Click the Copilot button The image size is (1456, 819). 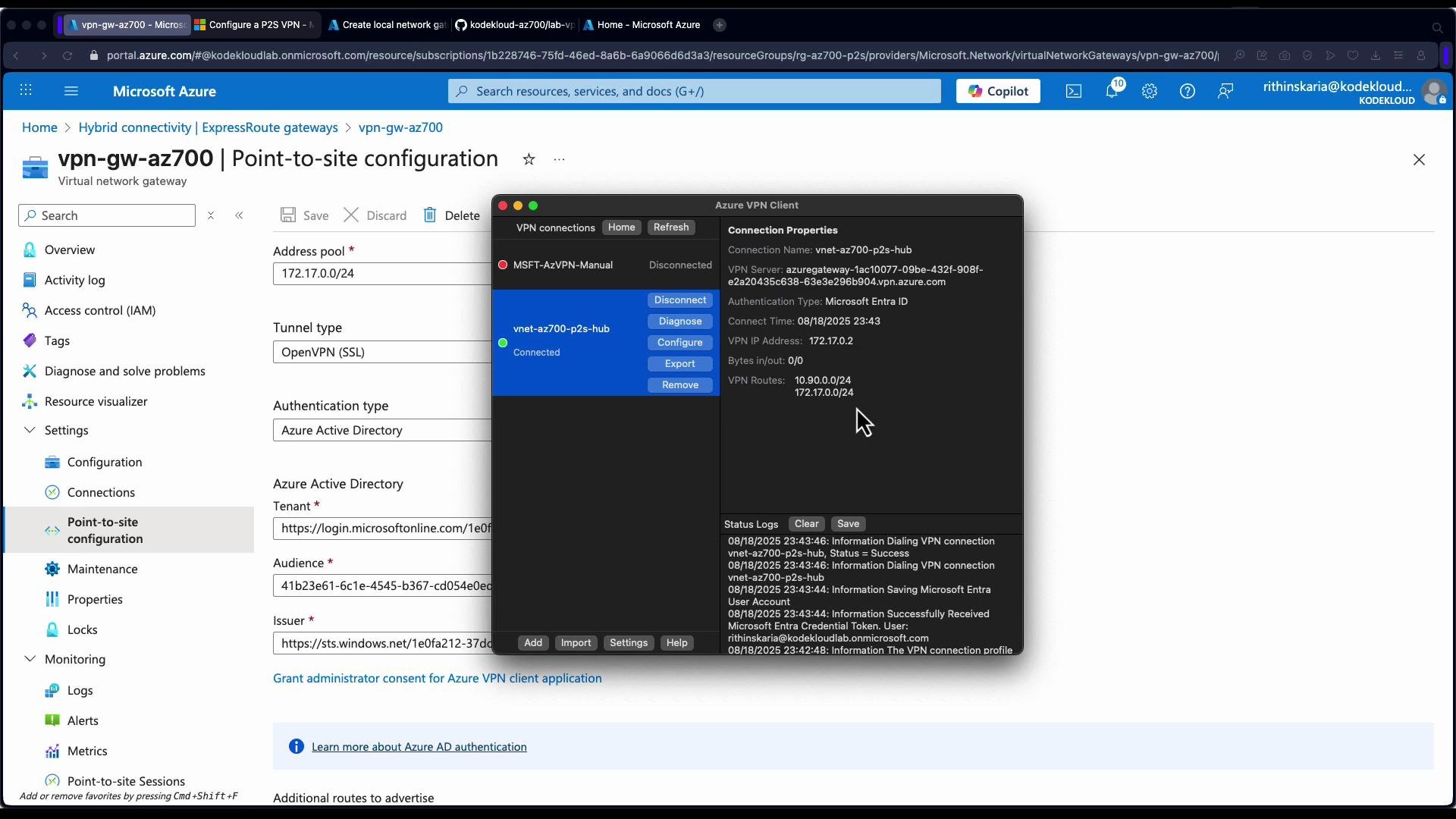998,91
